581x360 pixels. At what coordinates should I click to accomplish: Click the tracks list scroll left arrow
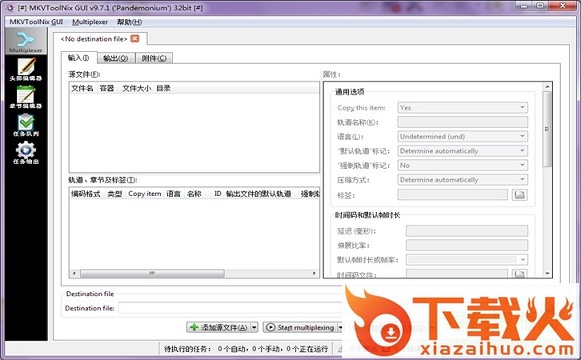[74, 273]
